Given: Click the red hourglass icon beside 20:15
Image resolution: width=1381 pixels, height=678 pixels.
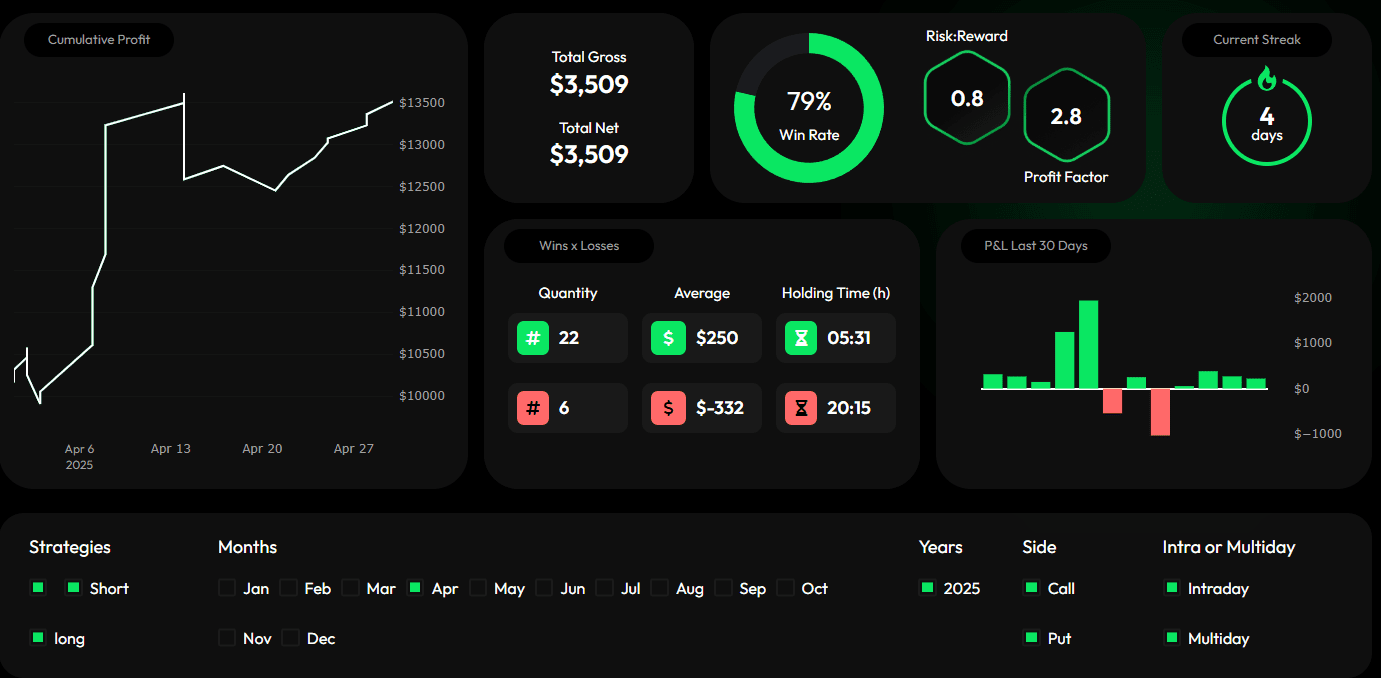Looking at the screenshot, I should pyautogui.click(x=801, y=408).
